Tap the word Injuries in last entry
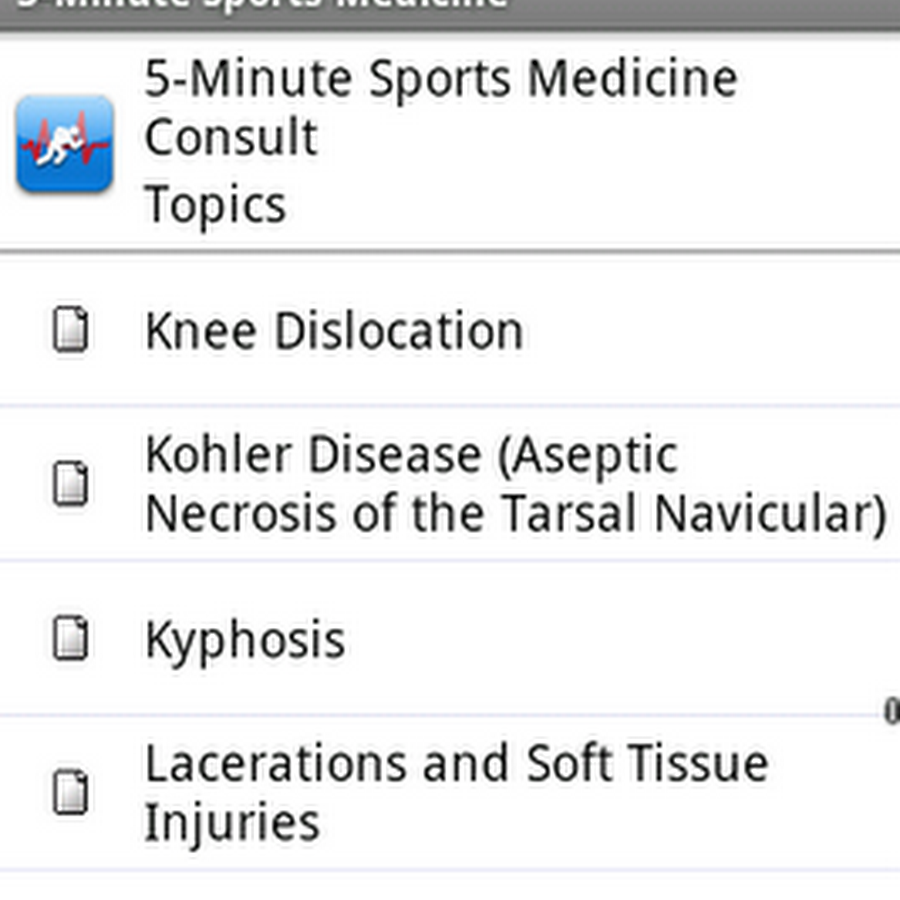 coord(232,823)
